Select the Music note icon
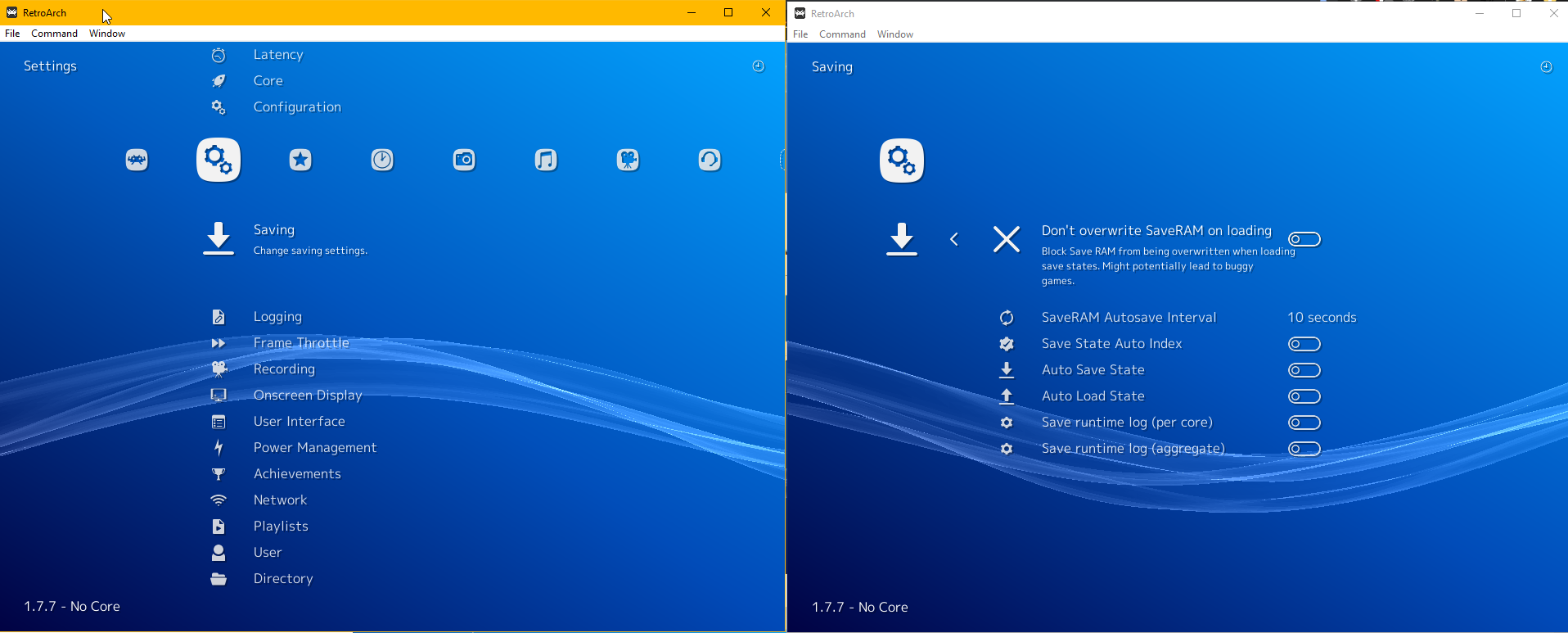This screenshot has width=1568, height=633. pos(546,160)
